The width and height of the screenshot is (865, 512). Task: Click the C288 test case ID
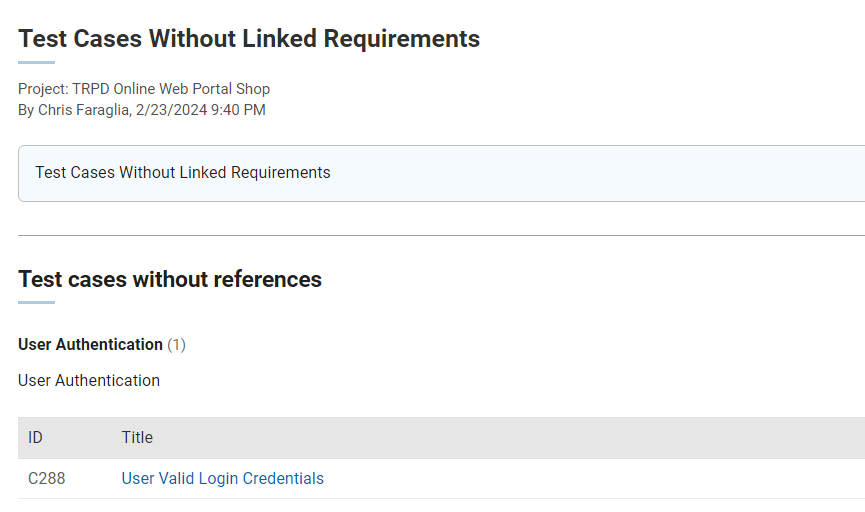point(46,478)
